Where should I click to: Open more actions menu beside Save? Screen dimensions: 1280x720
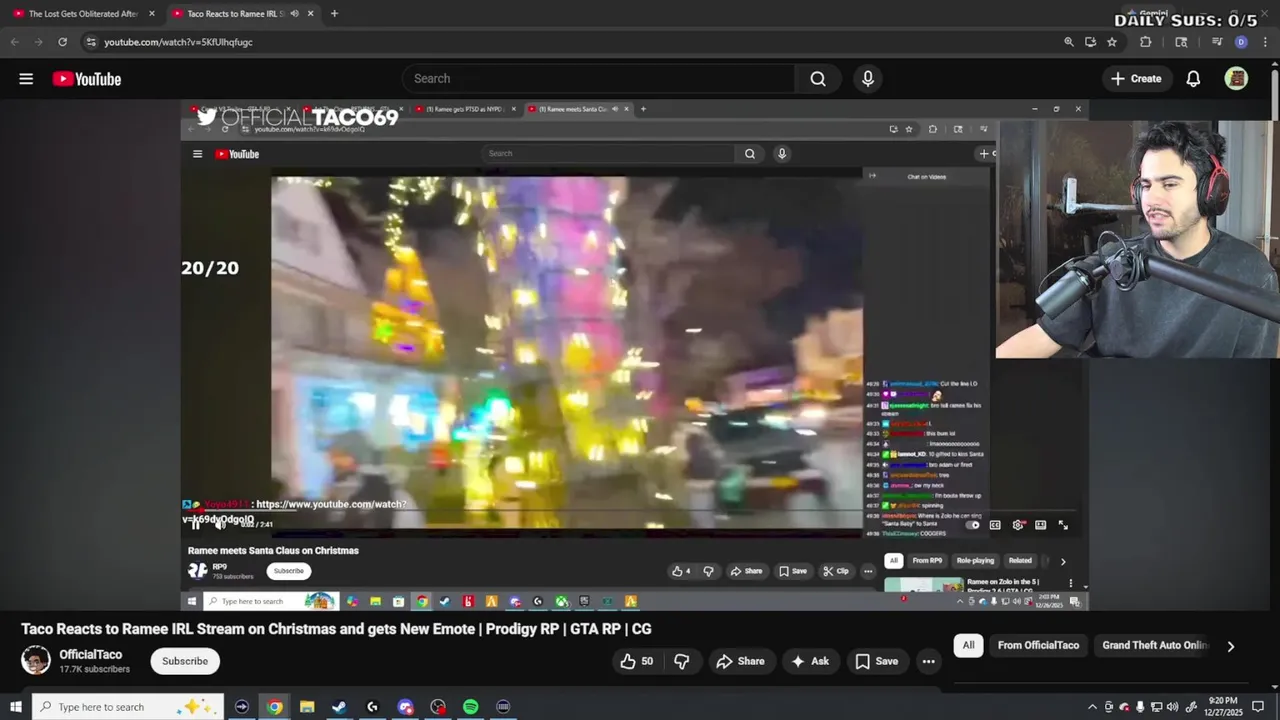(x=928, y=661)
